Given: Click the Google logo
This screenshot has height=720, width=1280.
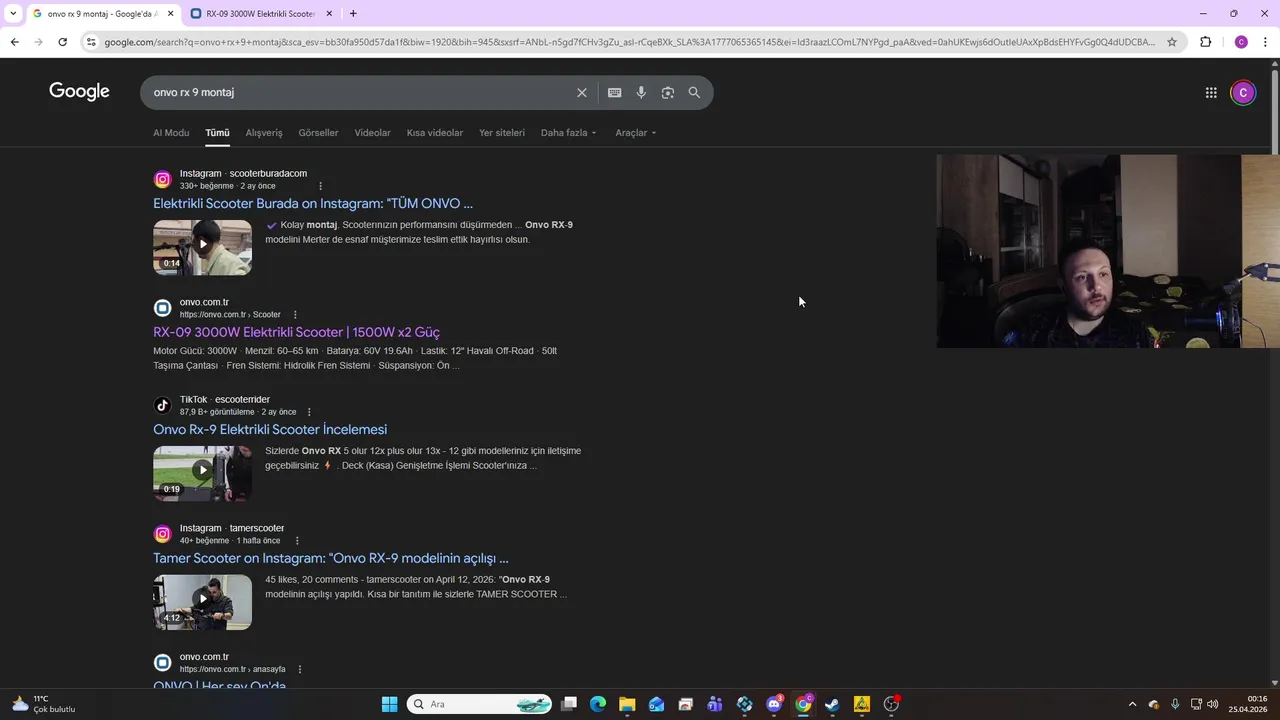Looking at the screenshot, I should pos(79,92).
